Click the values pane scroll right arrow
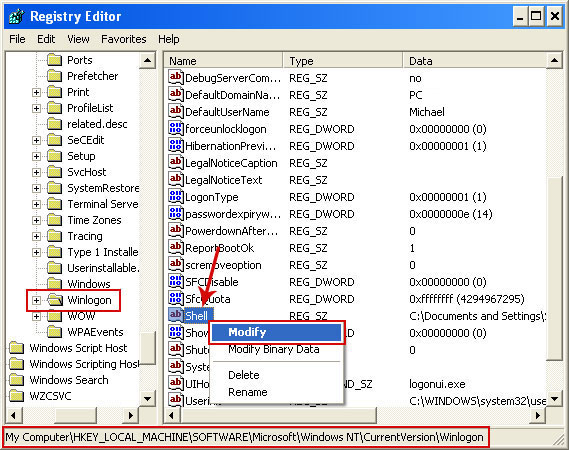This screenshot has height=450, width=569. point(538,415)
